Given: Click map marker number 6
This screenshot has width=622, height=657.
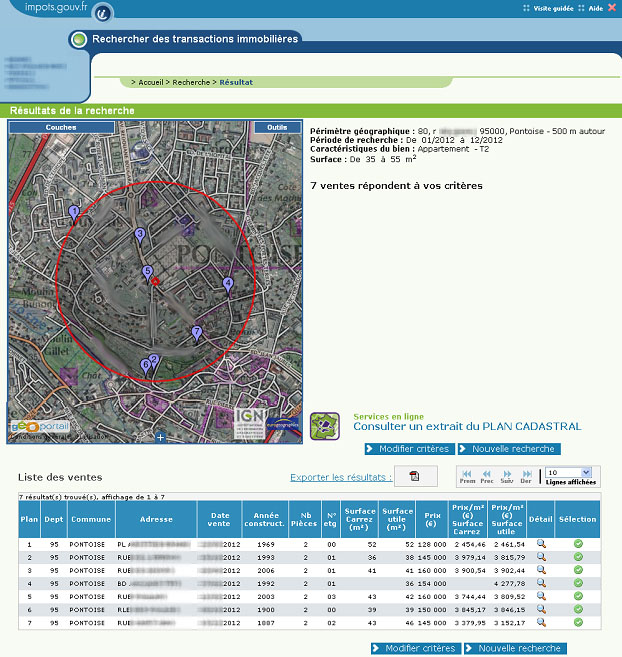Looking at the screenshot, I should click(x=145, y=366).
